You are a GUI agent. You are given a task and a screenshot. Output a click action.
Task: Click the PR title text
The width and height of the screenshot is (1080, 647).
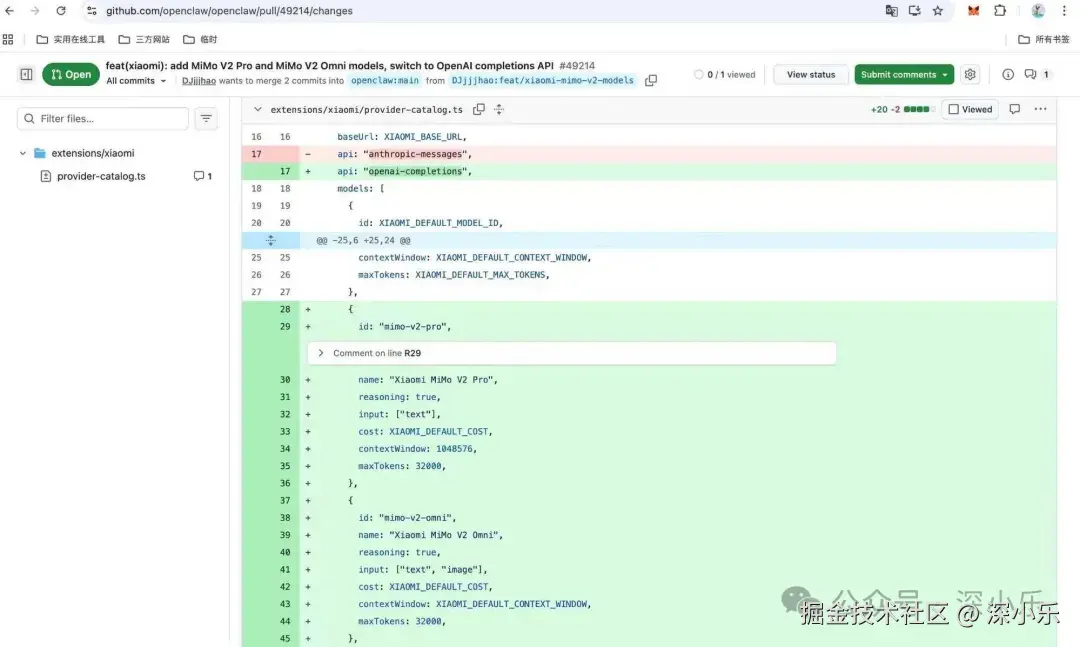click(329, 65)
